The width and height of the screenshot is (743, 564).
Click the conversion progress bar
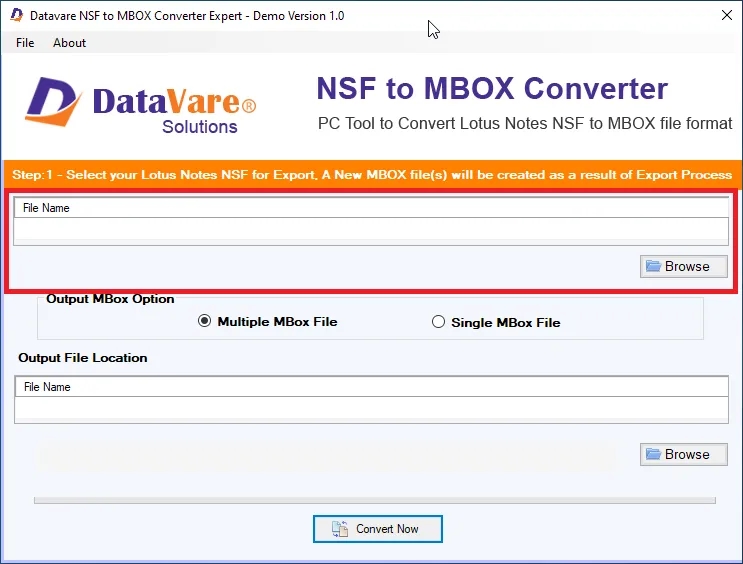point(375,500)
